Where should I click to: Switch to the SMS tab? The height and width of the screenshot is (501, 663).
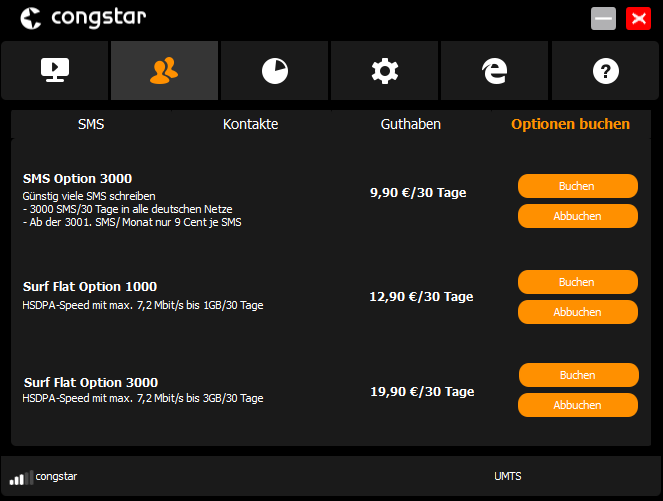tap(91, 124)
